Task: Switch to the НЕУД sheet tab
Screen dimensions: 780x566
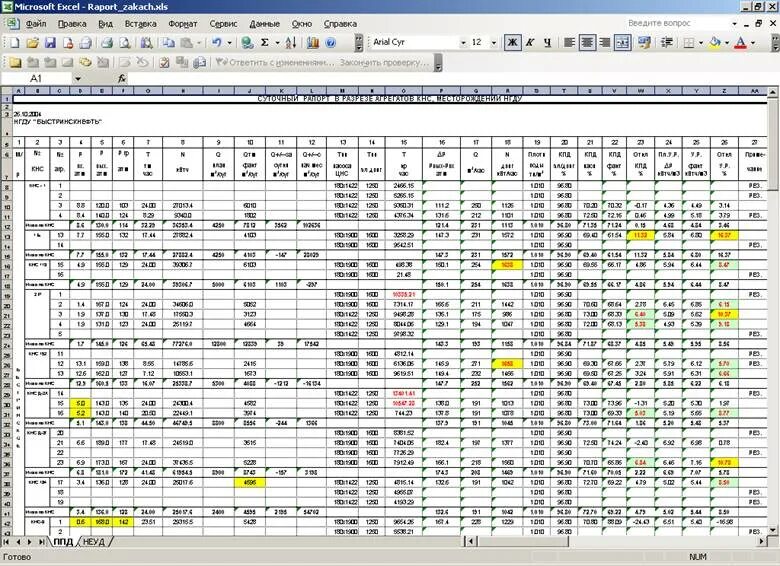Action: (95, 542)
